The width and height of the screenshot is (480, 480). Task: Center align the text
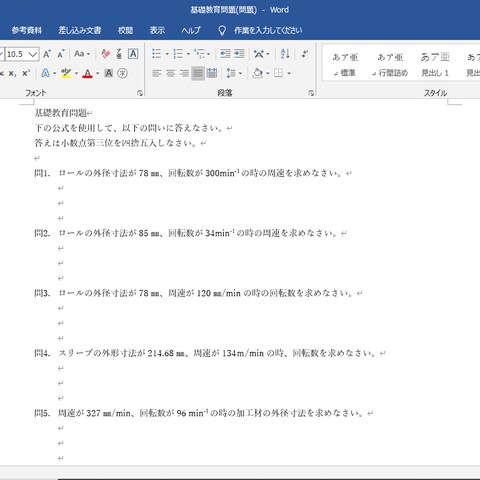pyautogui.click(x=170, y=73)
